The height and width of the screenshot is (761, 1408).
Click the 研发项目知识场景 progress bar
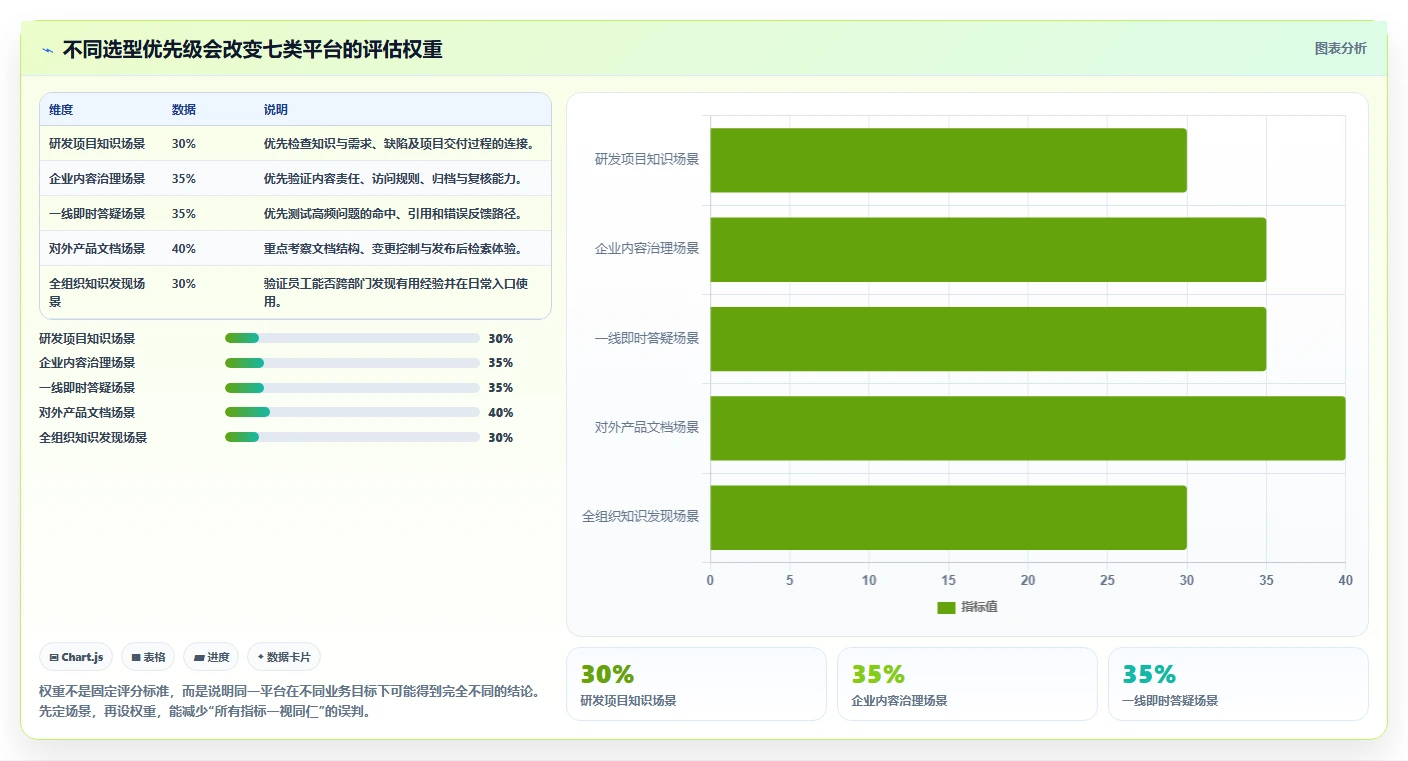353,339
